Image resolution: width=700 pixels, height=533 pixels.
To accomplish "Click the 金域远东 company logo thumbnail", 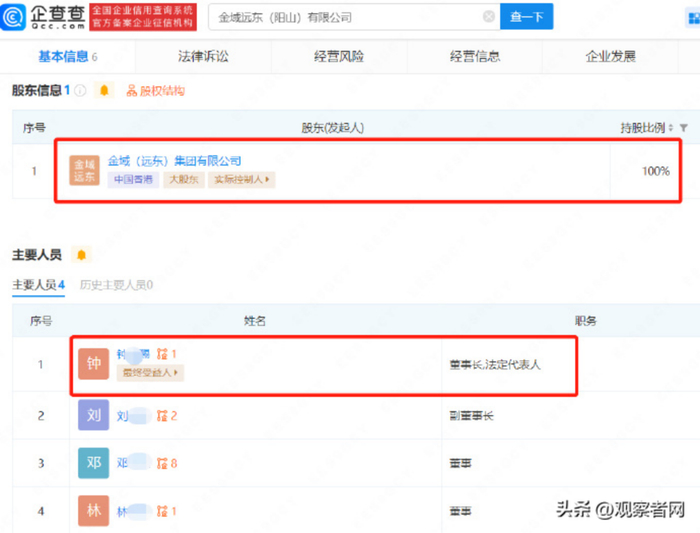I will click(84, 170).
